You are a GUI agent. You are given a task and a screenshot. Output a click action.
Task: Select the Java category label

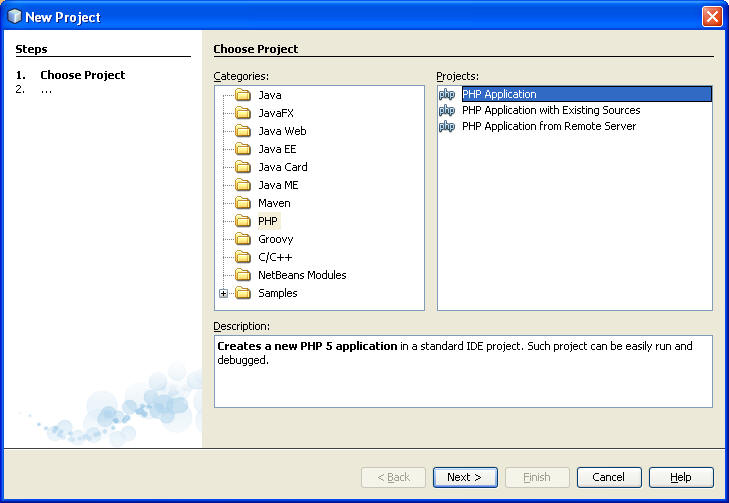(x=270, y=95)
